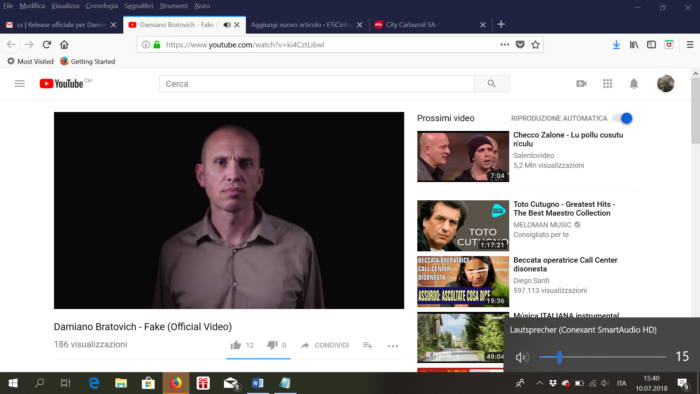Open Firefox hamburger menu

690,45
